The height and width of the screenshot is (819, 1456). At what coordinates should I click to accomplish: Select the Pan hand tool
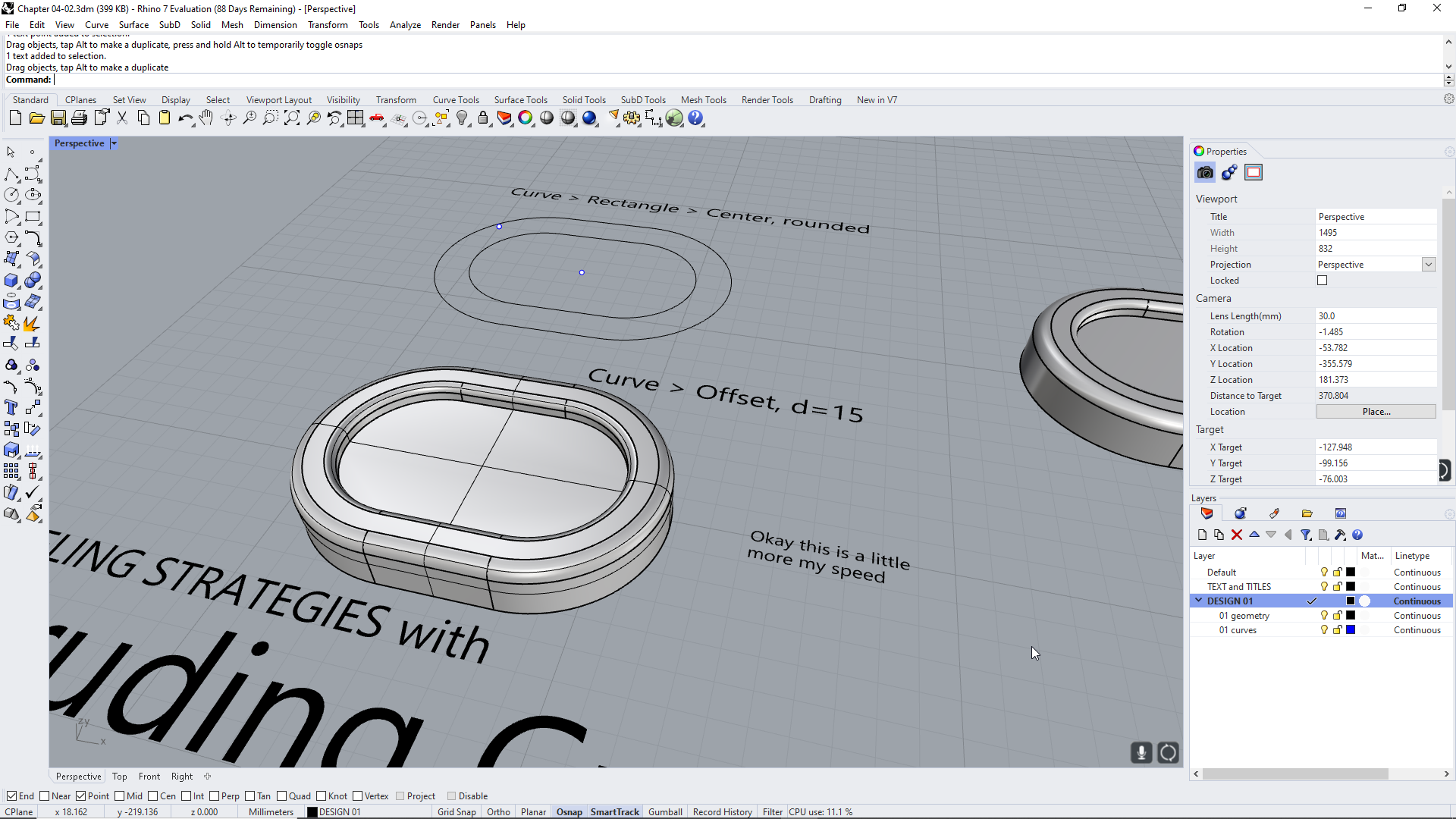pos(206,118)
